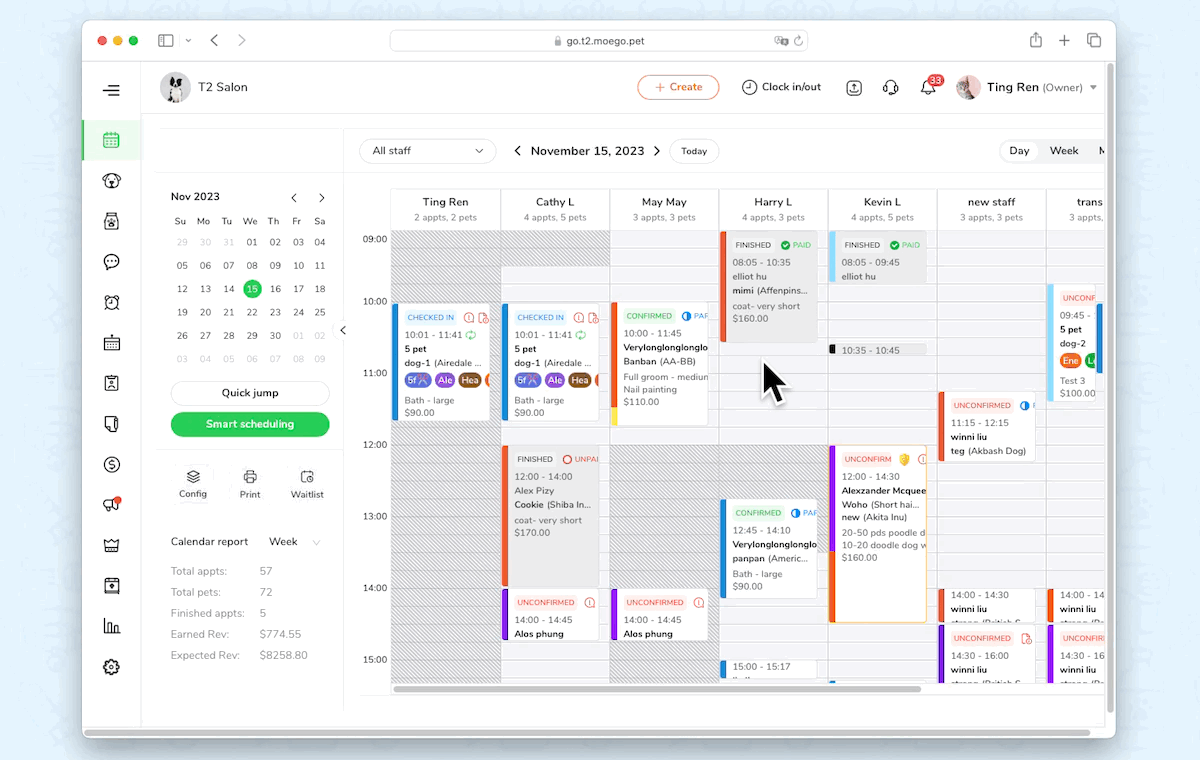Toggle the Safari sidebar icon
The width and height of the screenshot is (1200, 760).
[x=166, y=40]
